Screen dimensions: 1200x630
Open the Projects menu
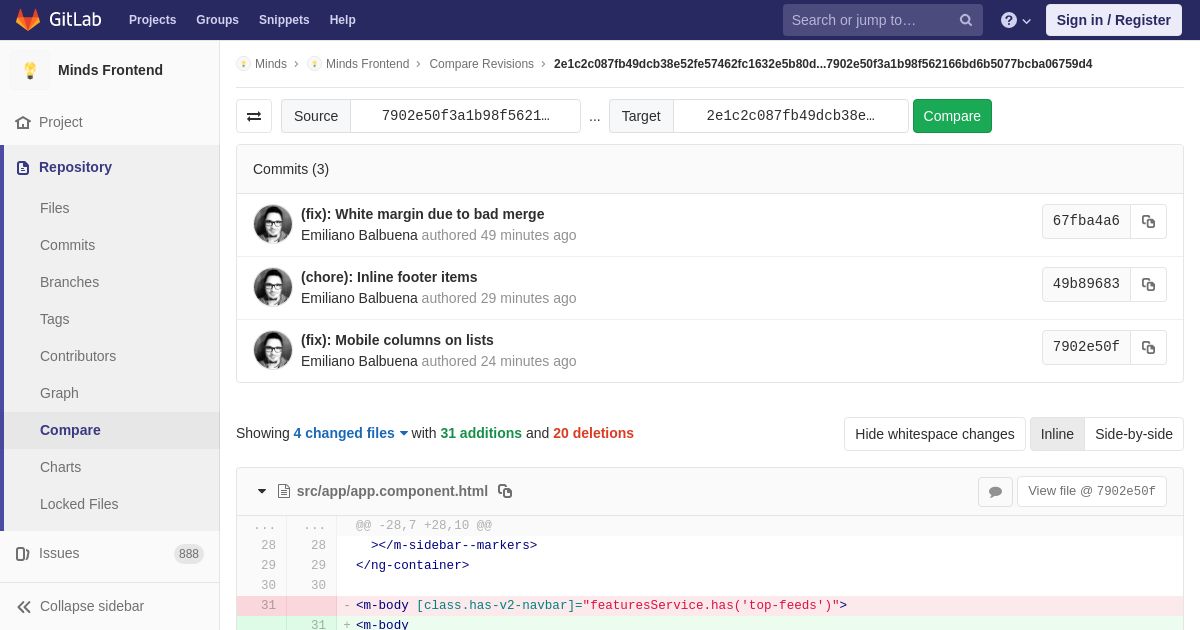(x=152, y=20)
